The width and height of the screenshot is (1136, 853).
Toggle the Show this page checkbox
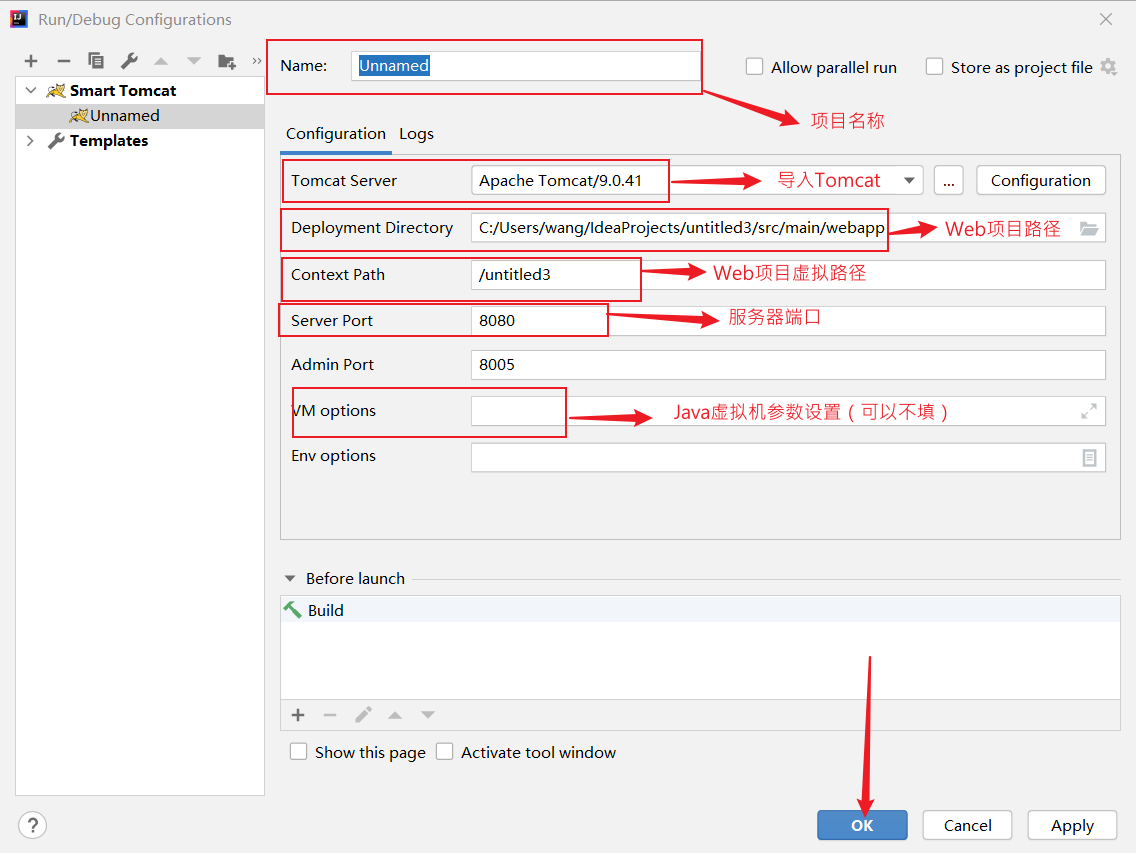[299, 752]
